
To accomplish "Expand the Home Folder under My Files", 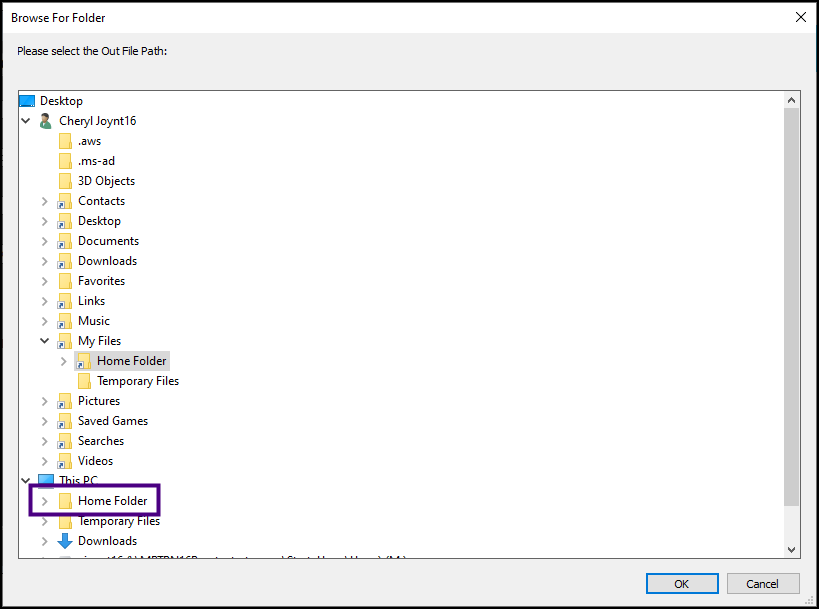I will [63, 361].
